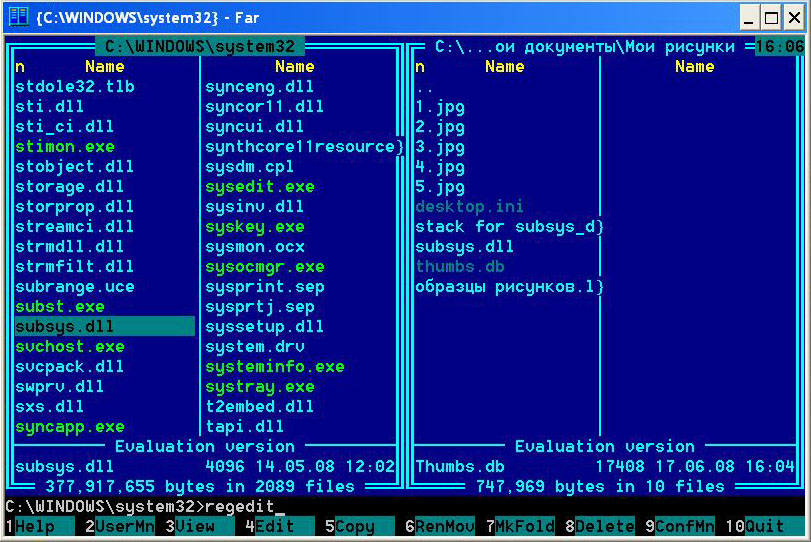Select subst.exe executable
The width and height of the screenshot is (811, 542).
pos(60,307)
